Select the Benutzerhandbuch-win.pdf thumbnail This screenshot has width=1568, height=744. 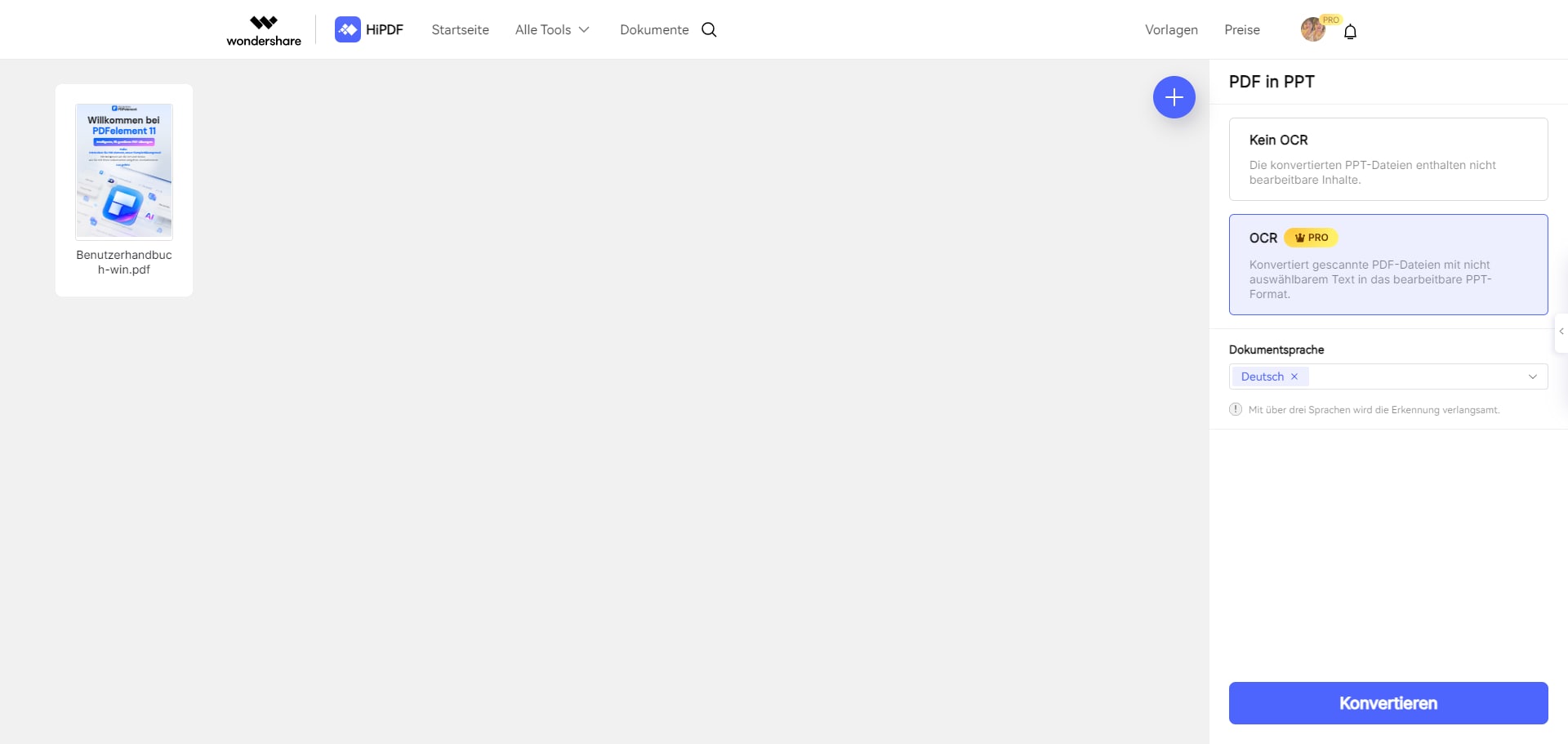click(x=124, y=172)
